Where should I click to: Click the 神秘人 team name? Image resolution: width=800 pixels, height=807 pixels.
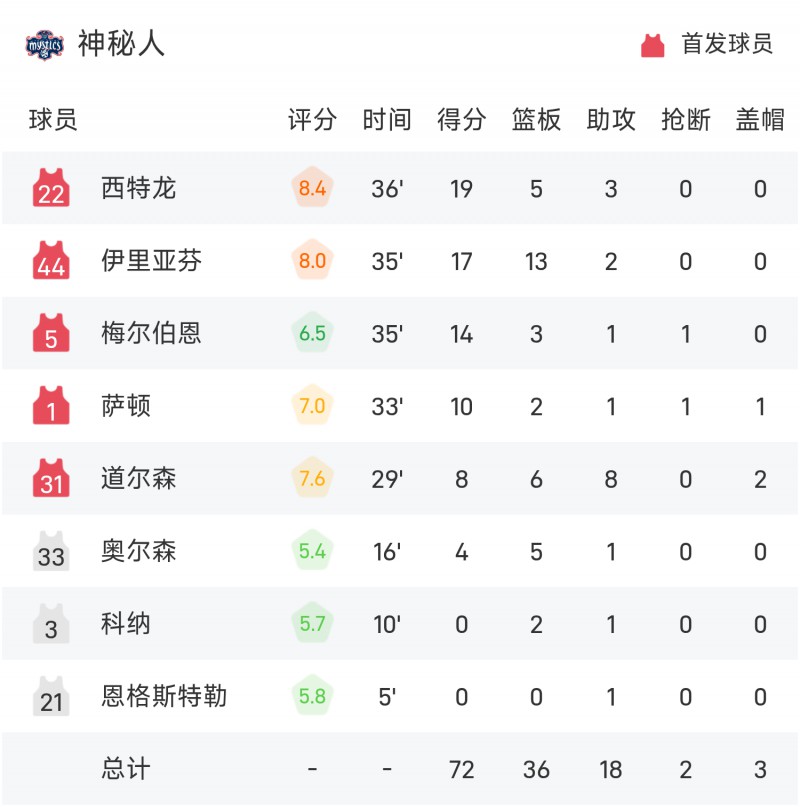click(x=121, y=43)
